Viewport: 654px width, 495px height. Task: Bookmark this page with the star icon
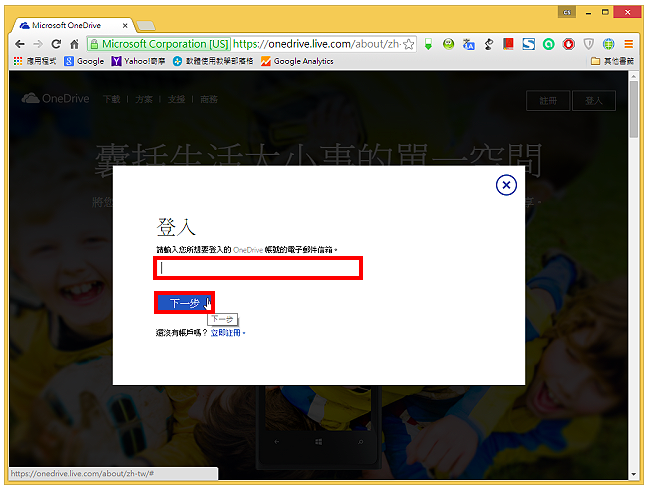(x=409, y=44)
